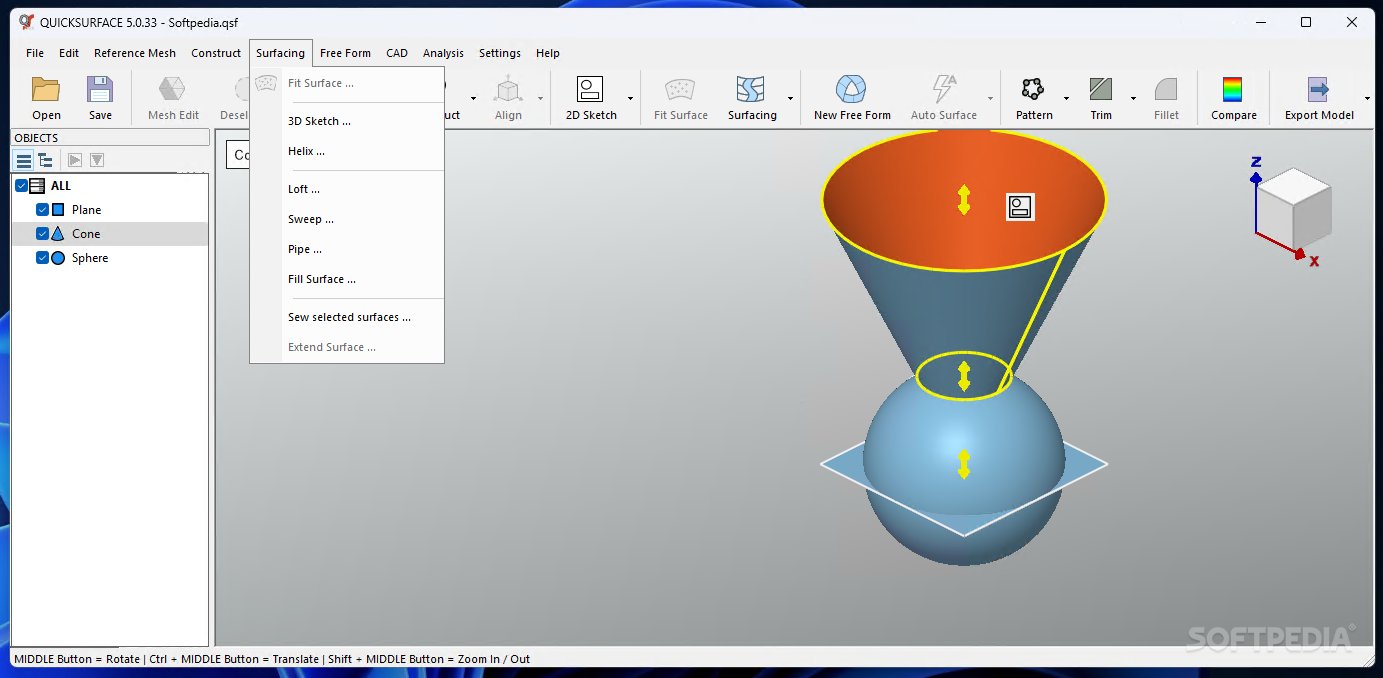Image resolution: width=1383 pixels, height=678 pixels.
Task: Select the Cone object row
Action: click(x=110, y=233)
